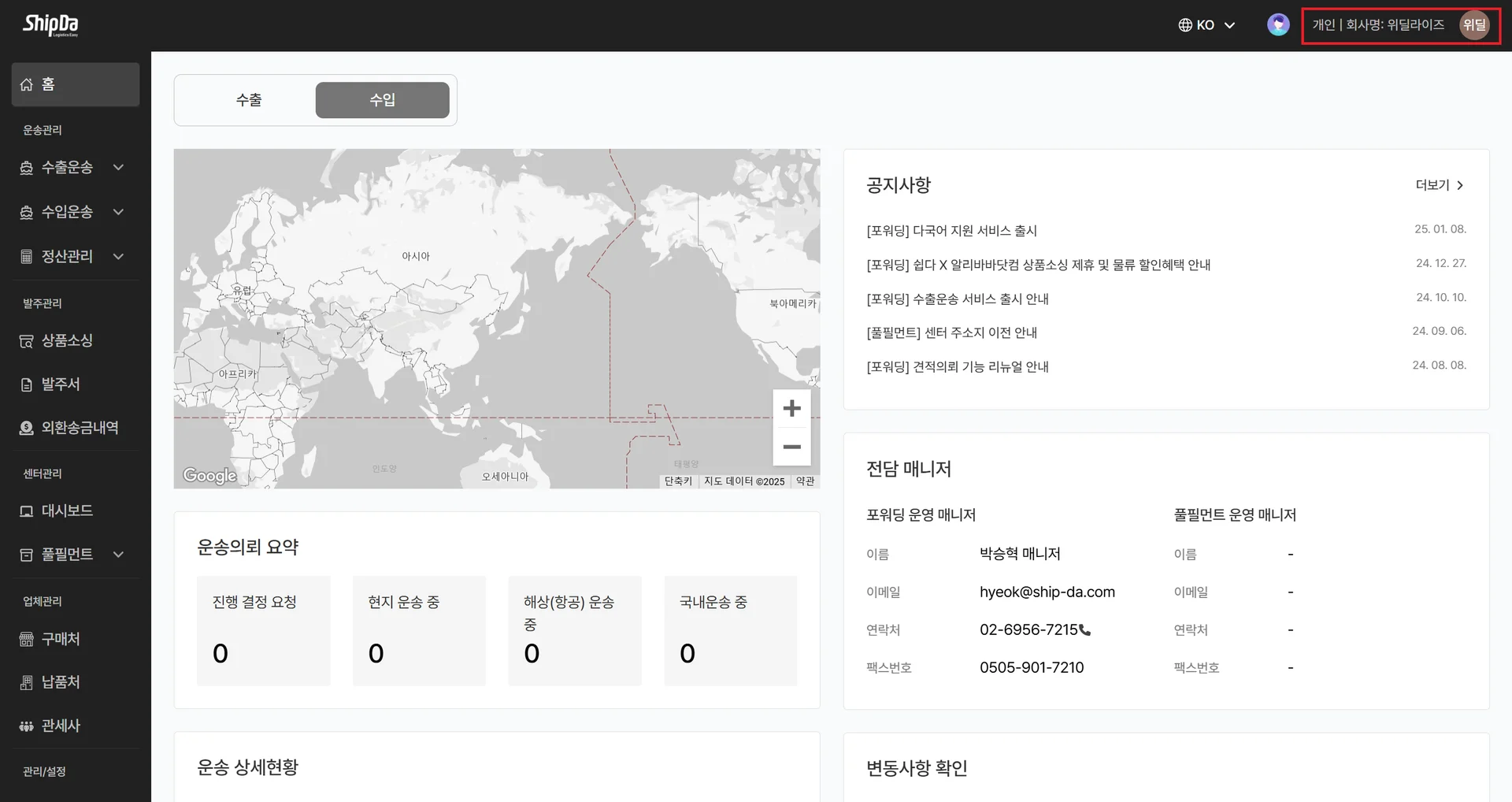This screenshot has width=1512, height=802.
Task: Click the 수출운송 ship icon
Action: coord(26,167)
